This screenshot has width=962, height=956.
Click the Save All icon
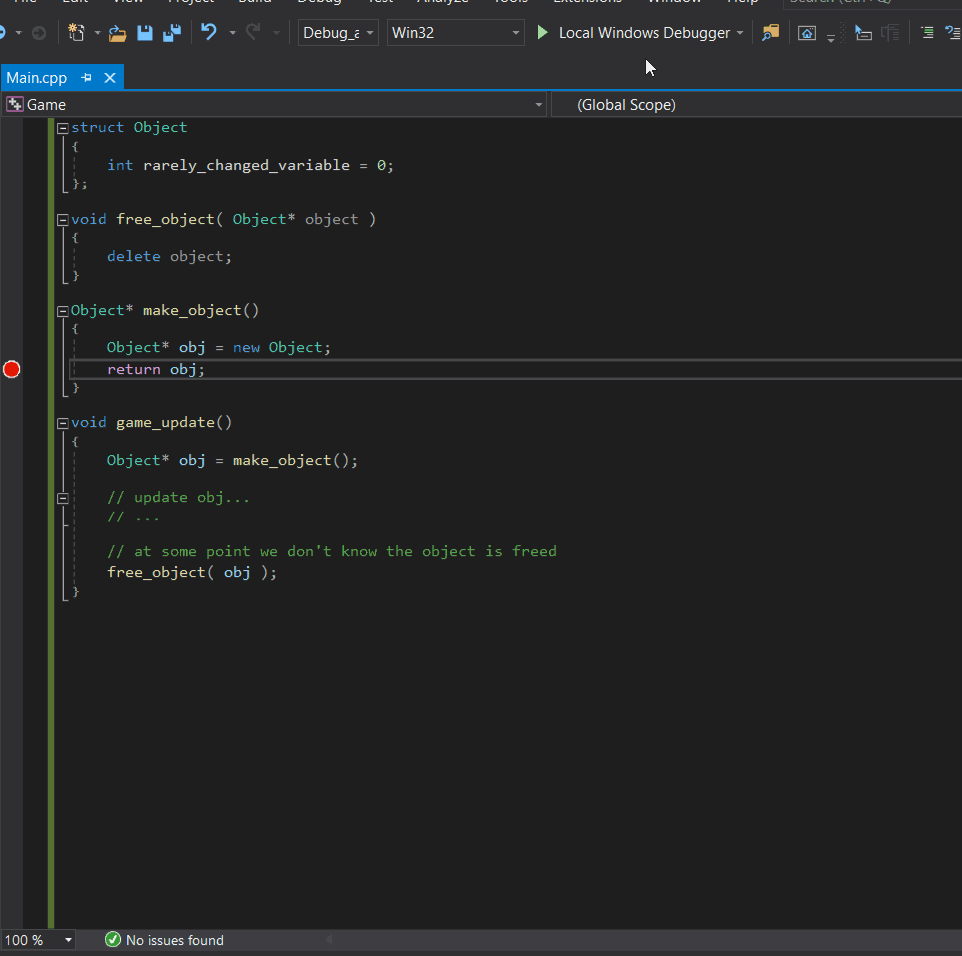(x=172, y=33)
